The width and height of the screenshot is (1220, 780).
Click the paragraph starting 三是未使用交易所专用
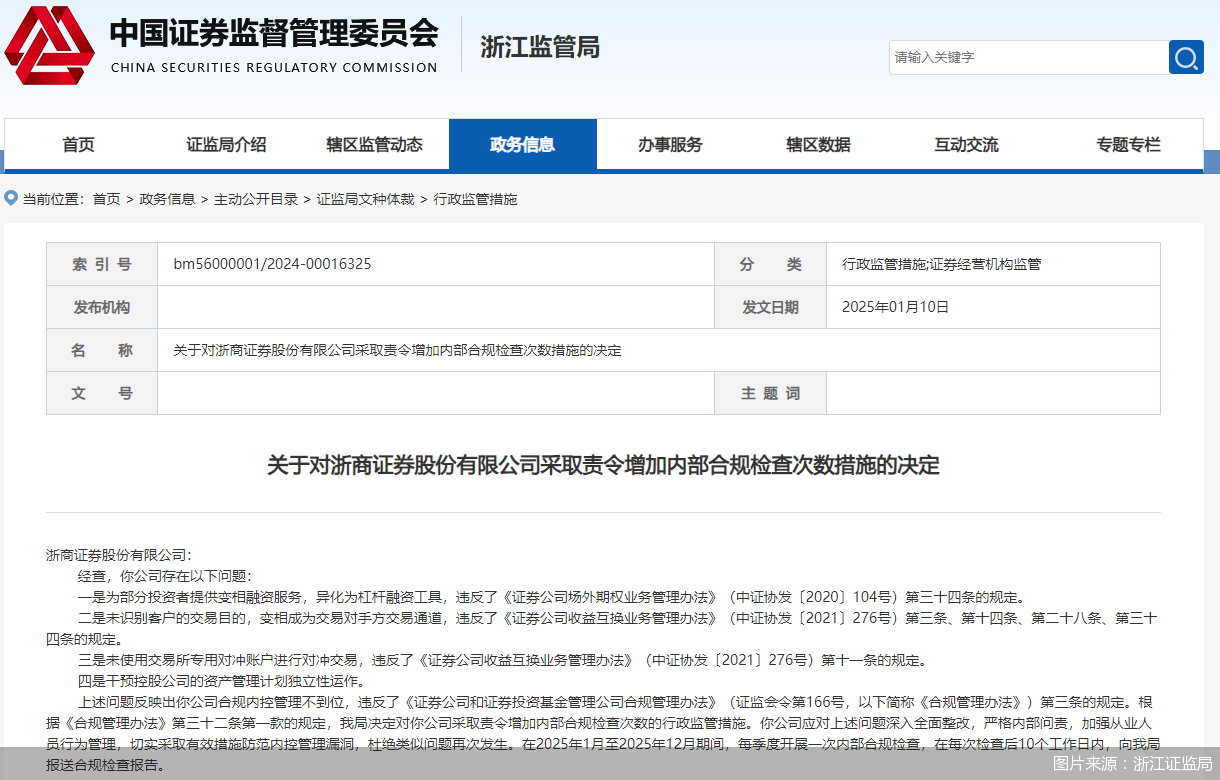[502, 660]
